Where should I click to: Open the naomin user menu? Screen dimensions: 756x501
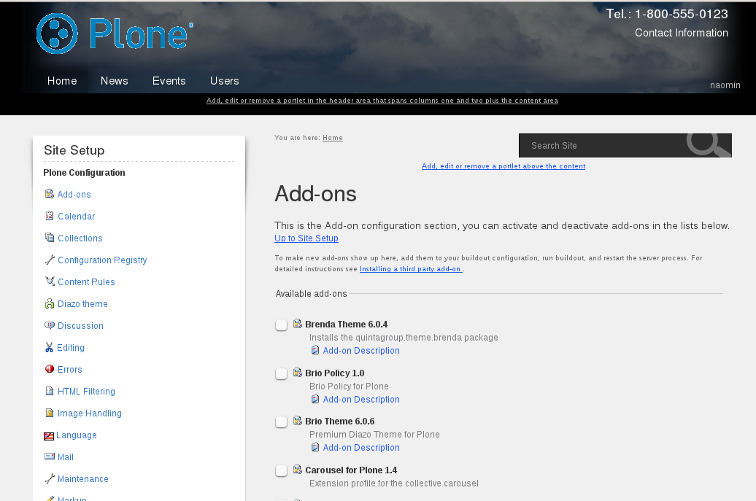[x=725, y=85]
